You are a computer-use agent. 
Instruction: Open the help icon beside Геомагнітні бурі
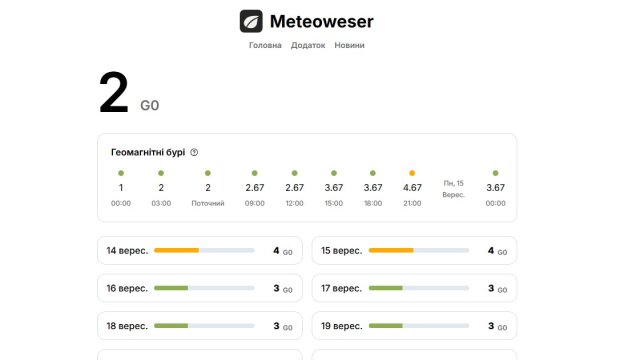pos(194,152)
